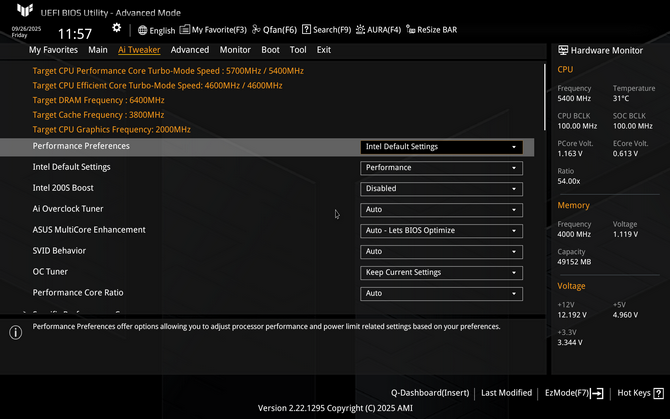Click the Ratio value 54.00x
Viewport: 670px width, 419px height.
coord(569,181)
